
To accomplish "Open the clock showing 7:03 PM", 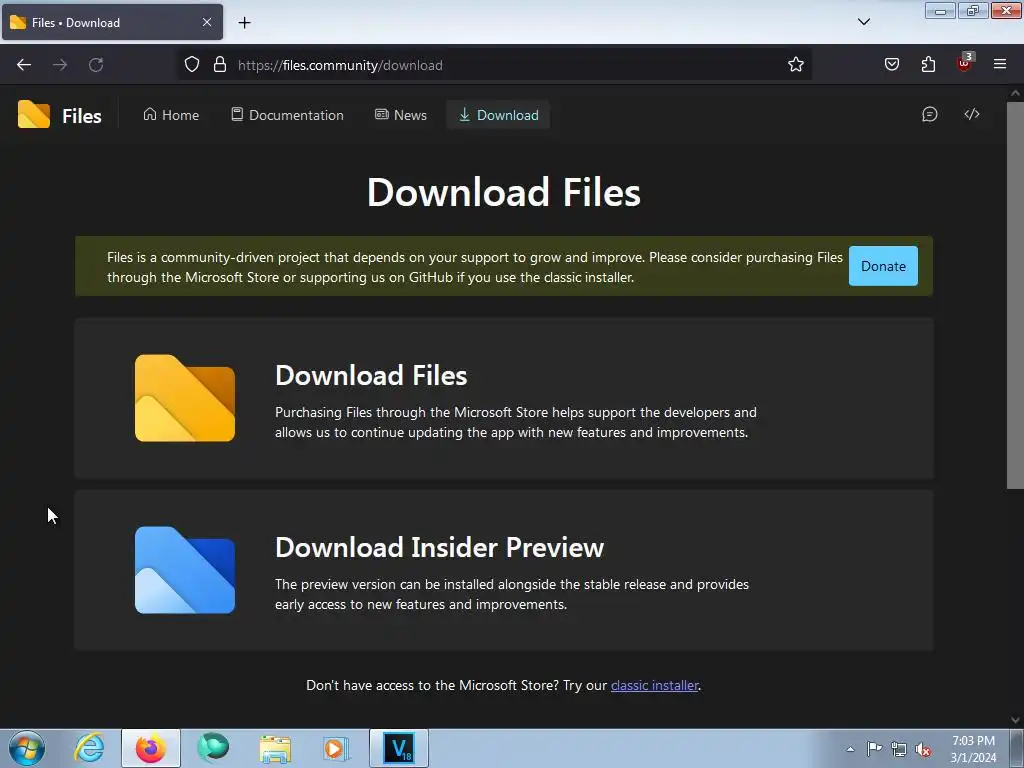I will coord(973,749).
